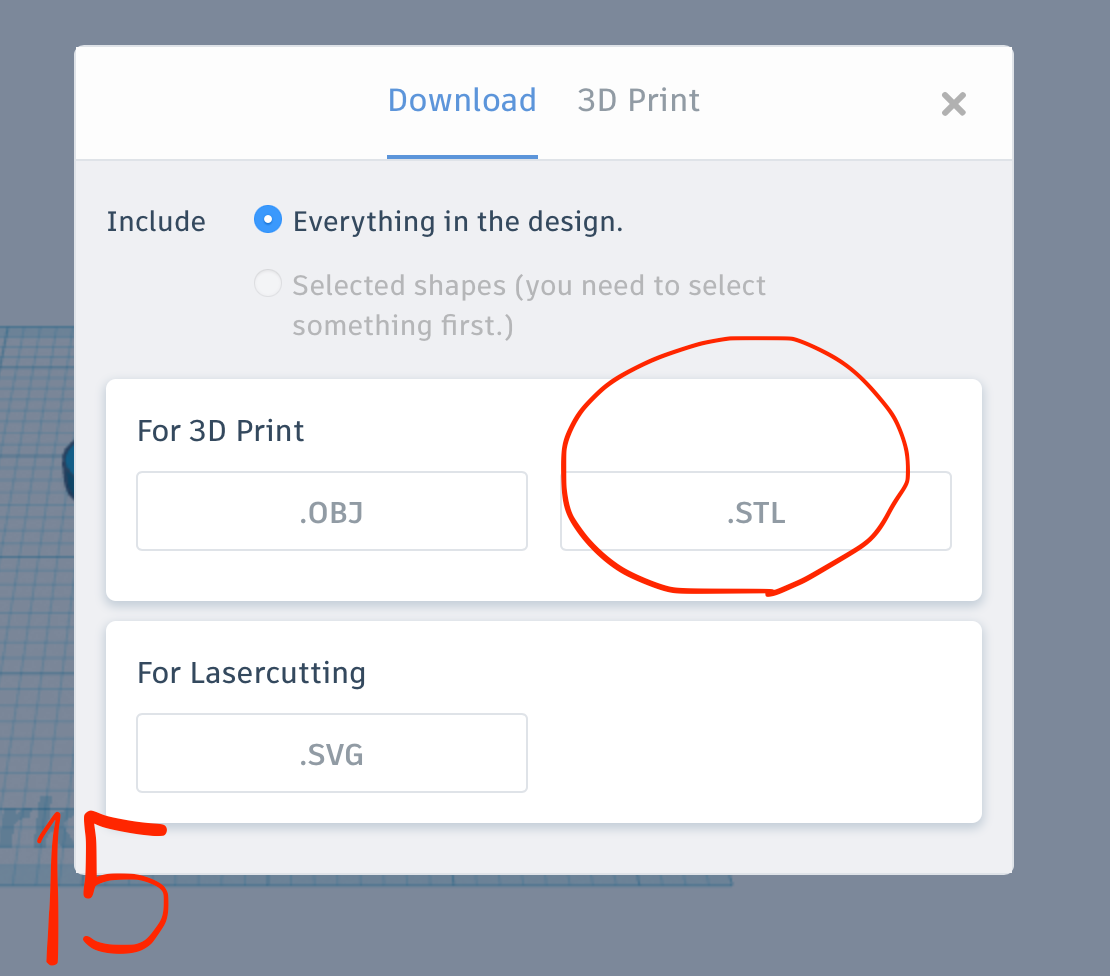Screen dimensions: 1110x976
Task: Export .SVG file for lasercutting
Action: 332,753
